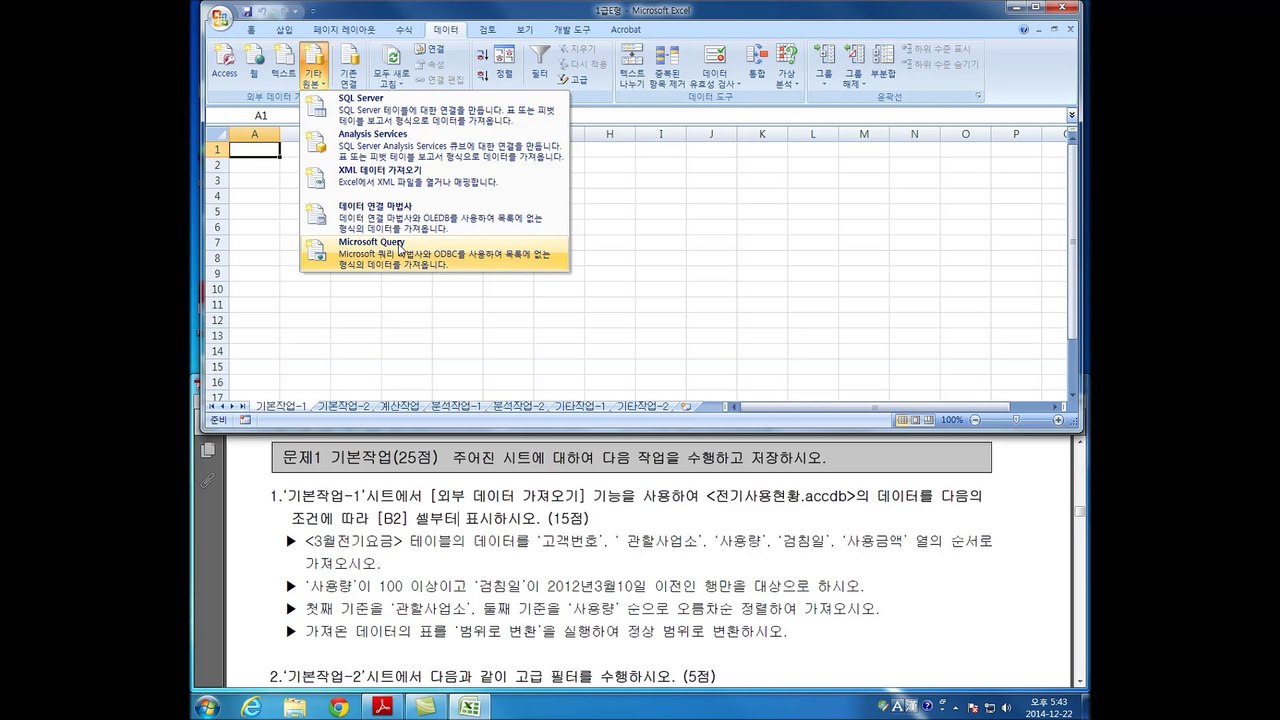The width and height of the screenshot is (1280, 720).
Task: Open 그룹 해제 ungroup dropdown
Action: tap(853, 66)
